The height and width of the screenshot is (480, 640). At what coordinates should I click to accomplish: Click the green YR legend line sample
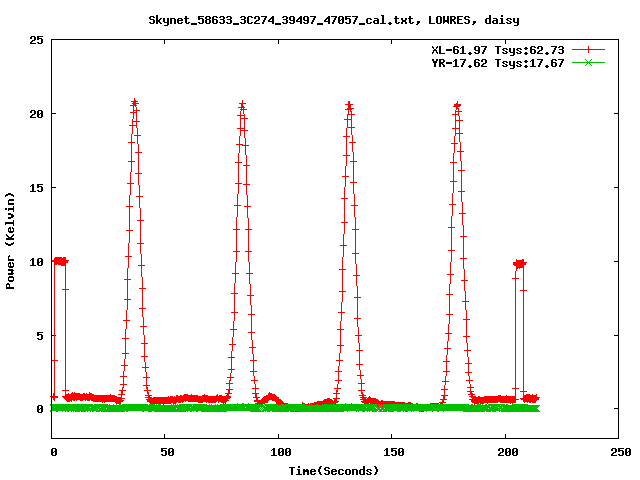point(588,62)
